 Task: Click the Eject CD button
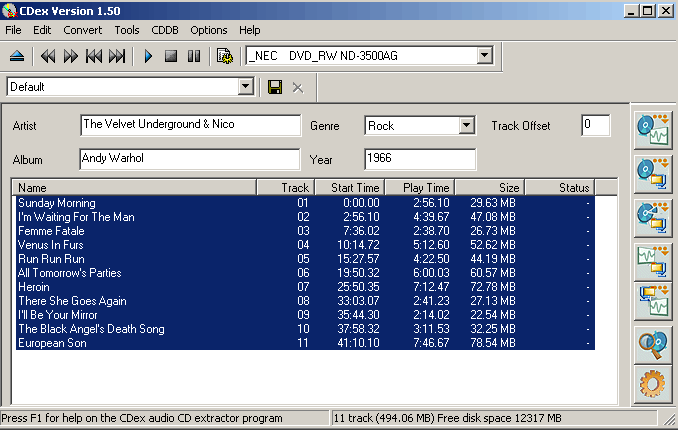tap(17, 56)
